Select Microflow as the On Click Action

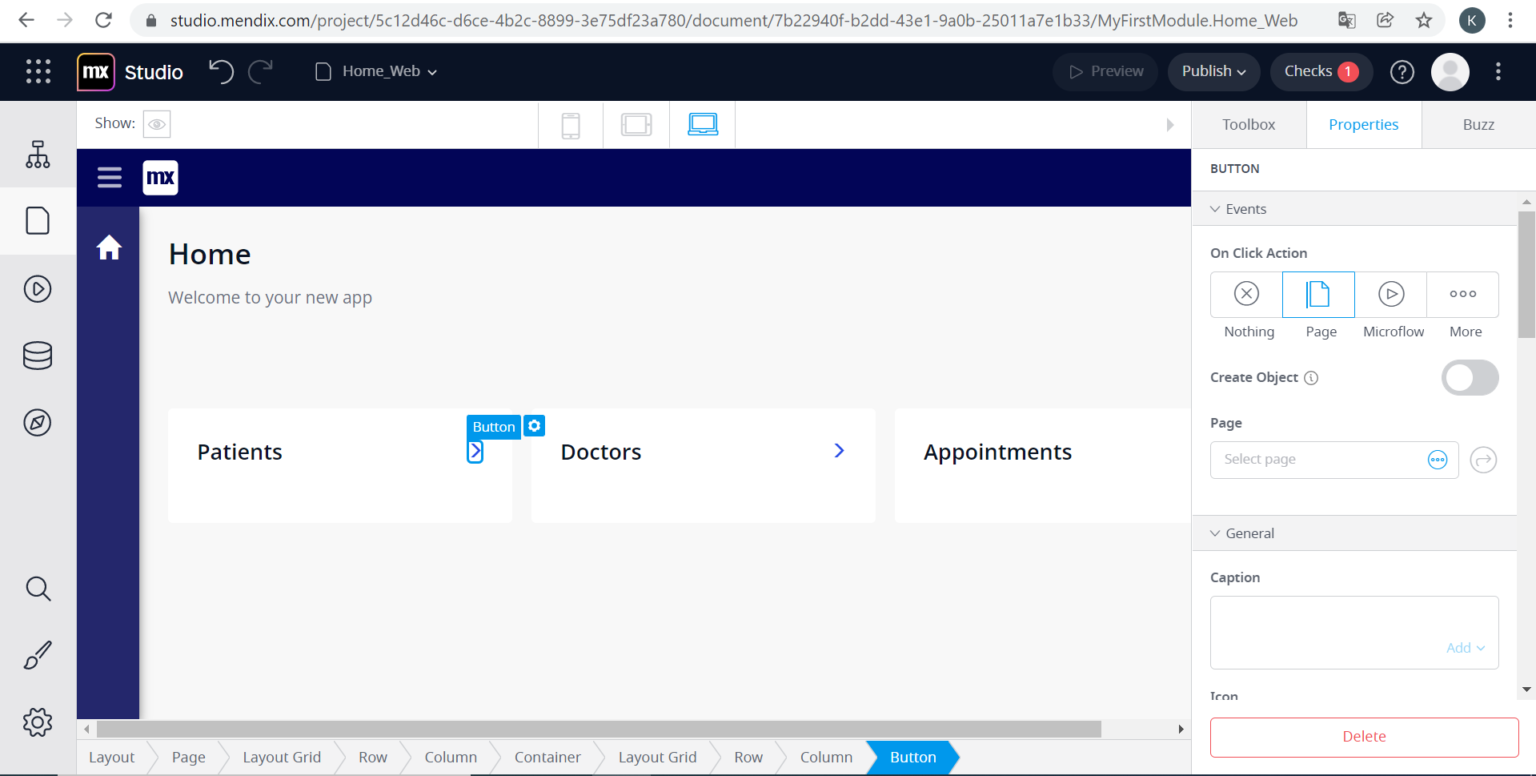pos(1391,294)
